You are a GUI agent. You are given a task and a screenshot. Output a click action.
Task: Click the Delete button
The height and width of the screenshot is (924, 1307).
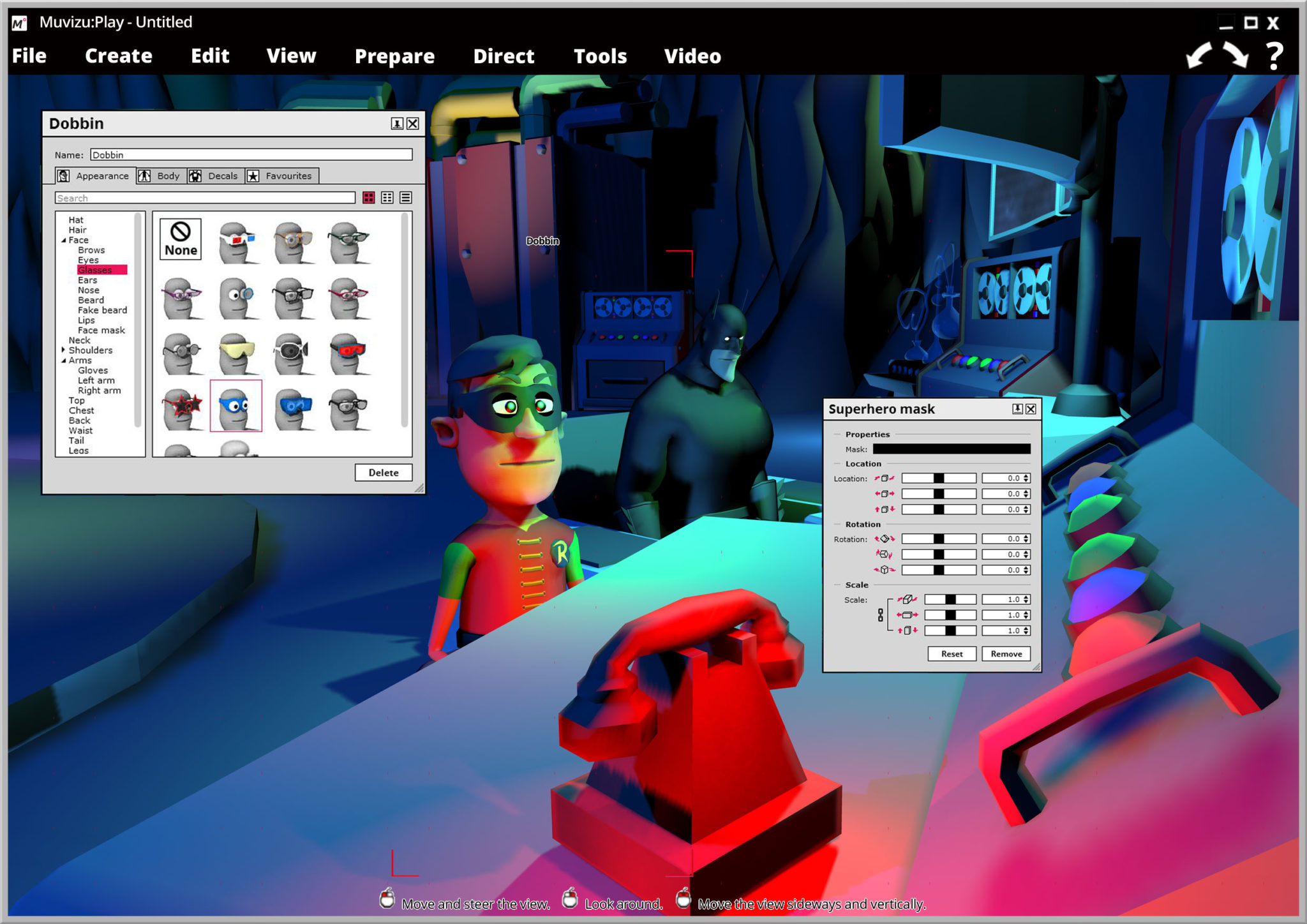(x=384, y=472)
